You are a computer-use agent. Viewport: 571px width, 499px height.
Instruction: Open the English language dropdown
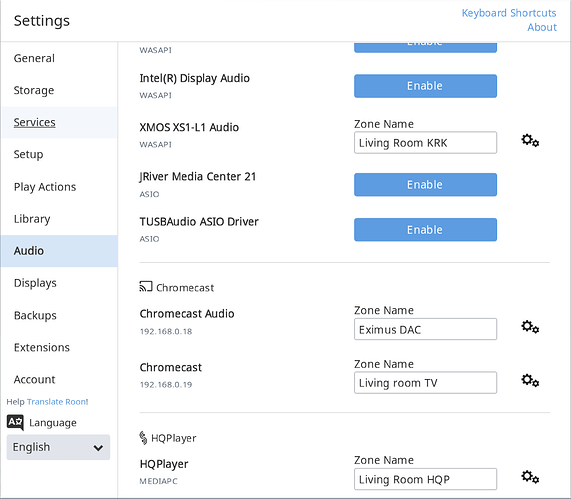click(58, 447)
